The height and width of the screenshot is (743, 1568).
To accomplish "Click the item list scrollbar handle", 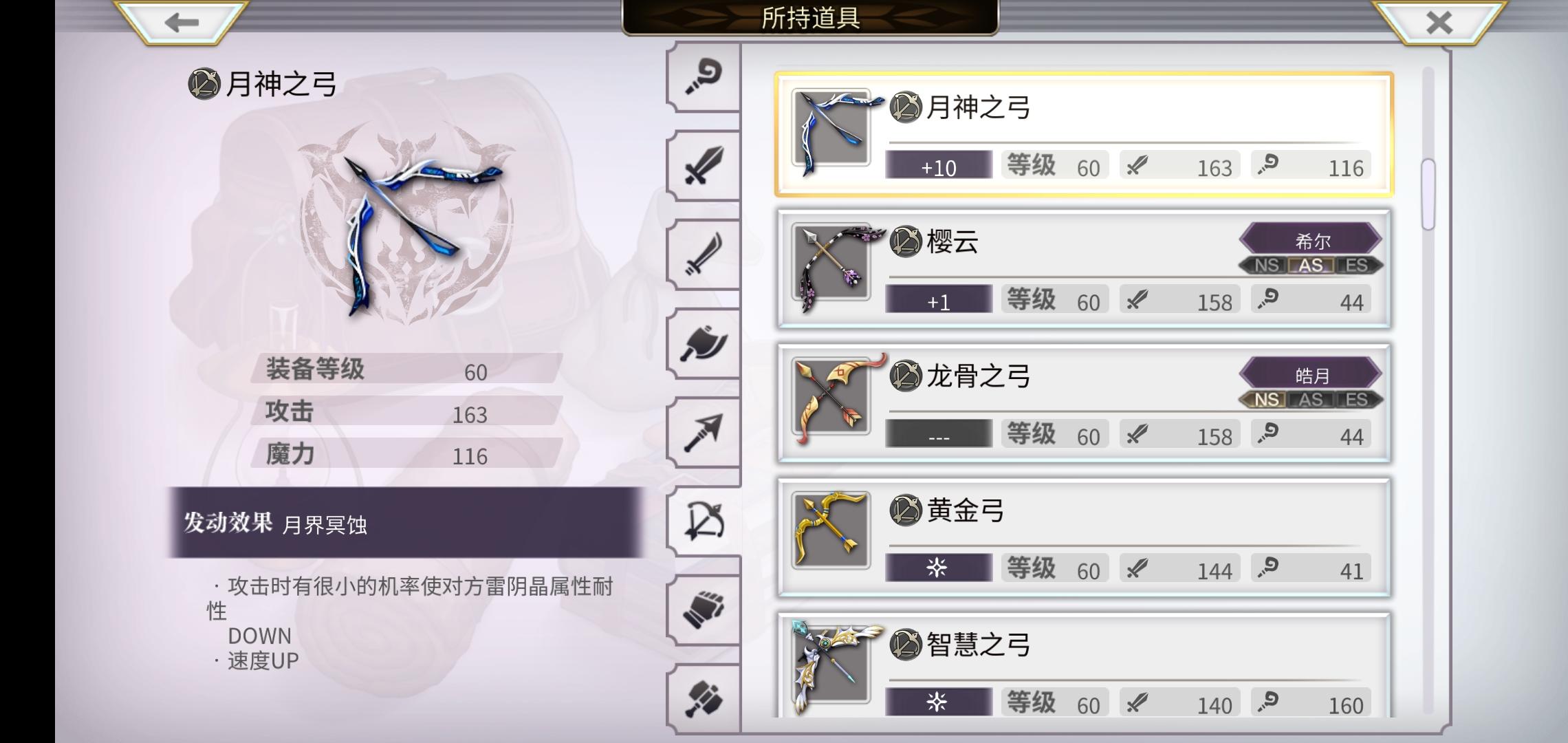I will tap(1428, 195).
